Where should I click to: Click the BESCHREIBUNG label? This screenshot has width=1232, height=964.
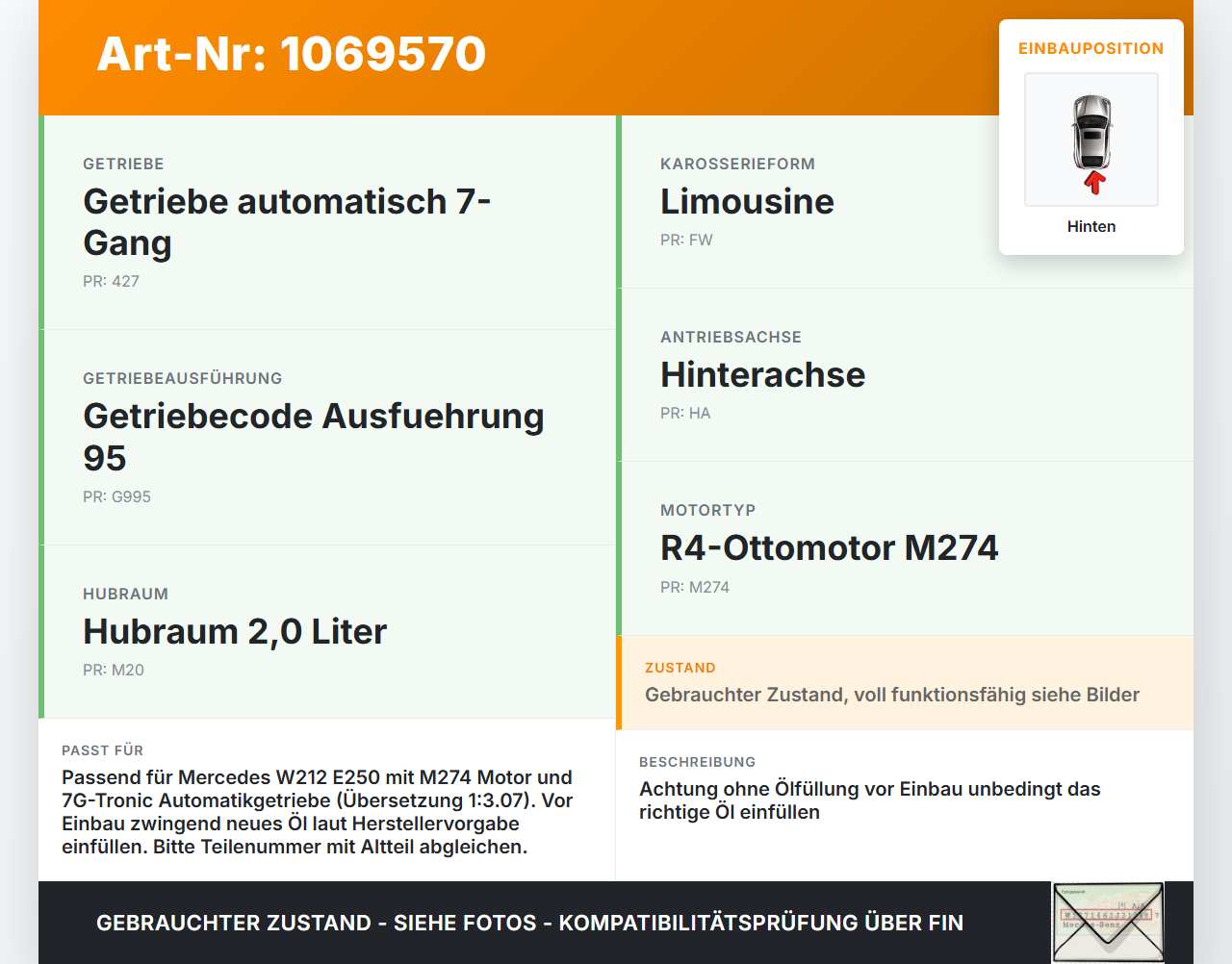coord(697,762)
